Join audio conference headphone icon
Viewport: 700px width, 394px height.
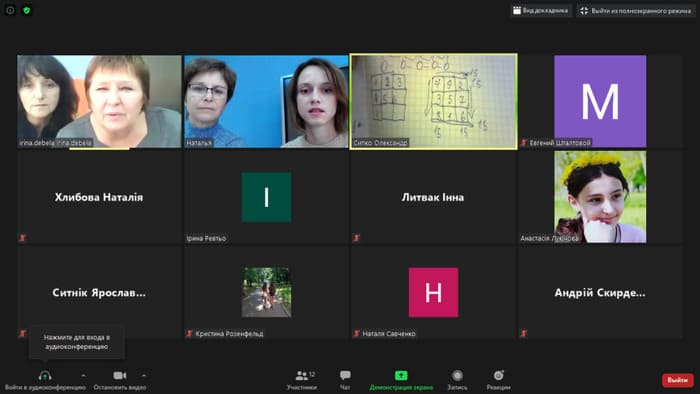click(x=45, y=376)
